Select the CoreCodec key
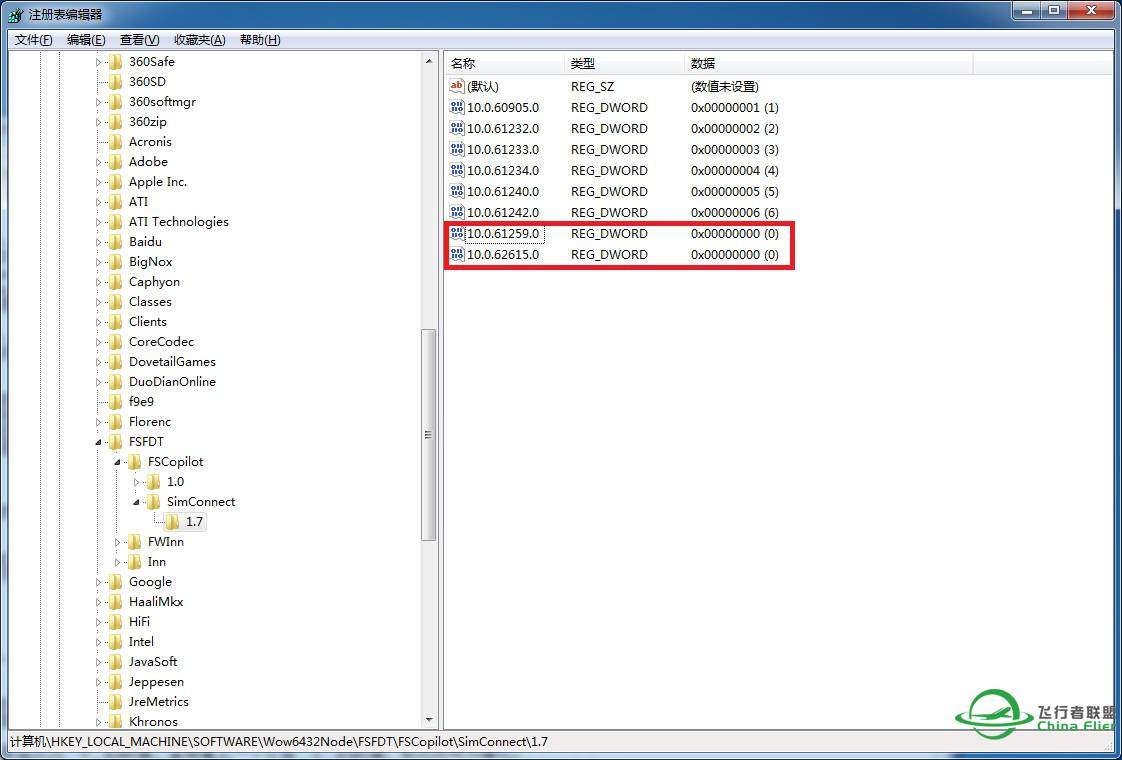 tap(162, 342)
